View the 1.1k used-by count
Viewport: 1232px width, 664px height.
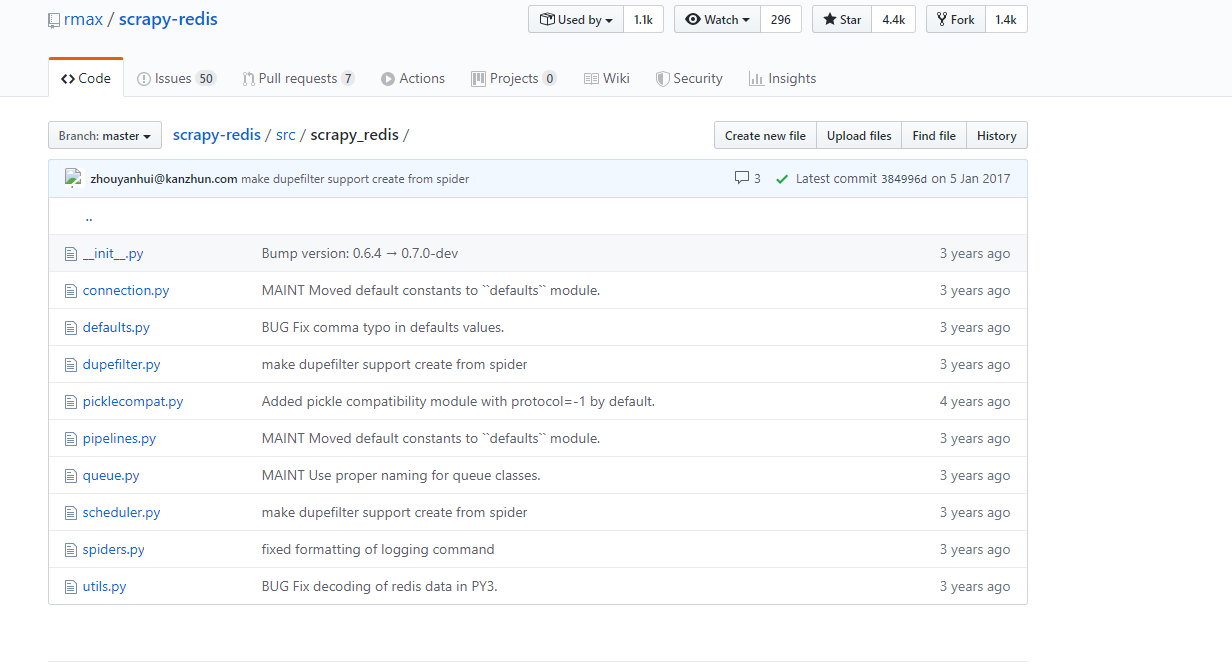(643, 19)
